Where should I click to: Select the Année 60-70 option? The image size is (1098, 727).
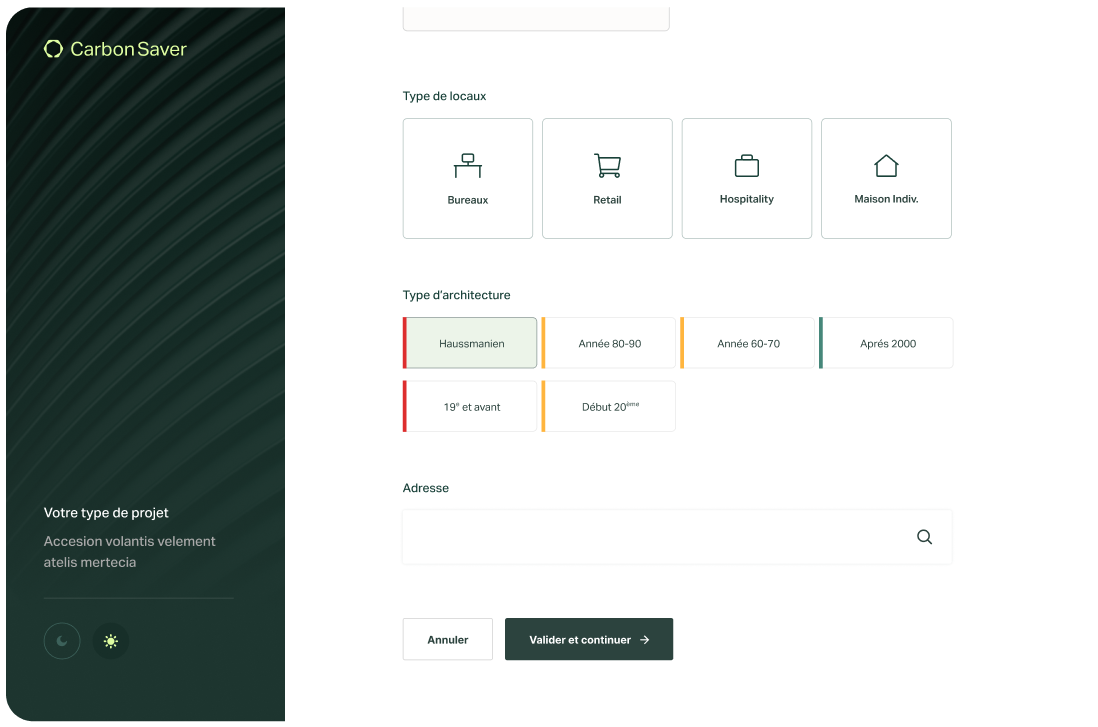748,343
